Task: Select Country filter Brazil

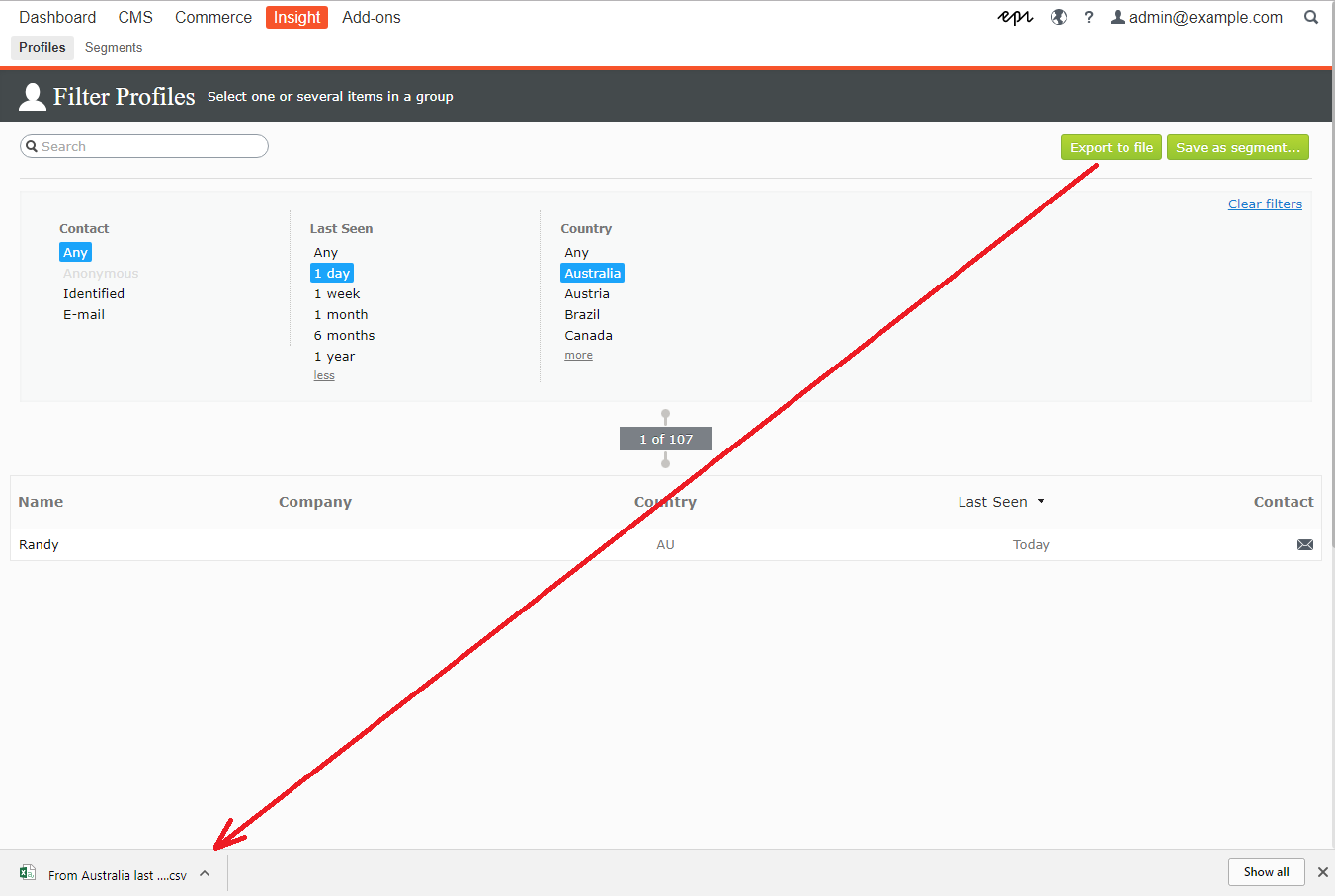Action: [582, 314]
